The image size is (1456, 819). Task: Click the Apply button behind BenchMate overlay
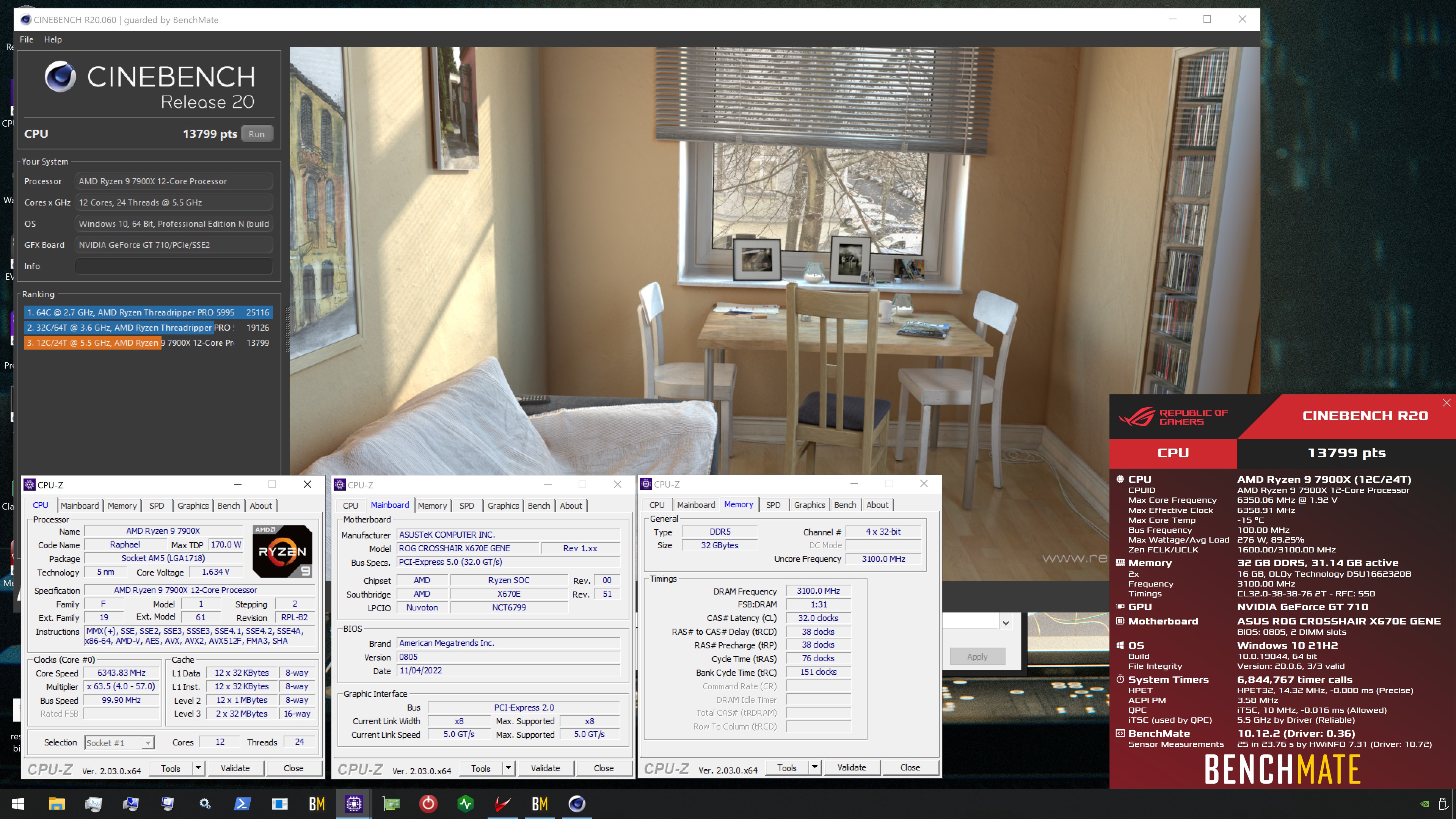click(977, 656)
